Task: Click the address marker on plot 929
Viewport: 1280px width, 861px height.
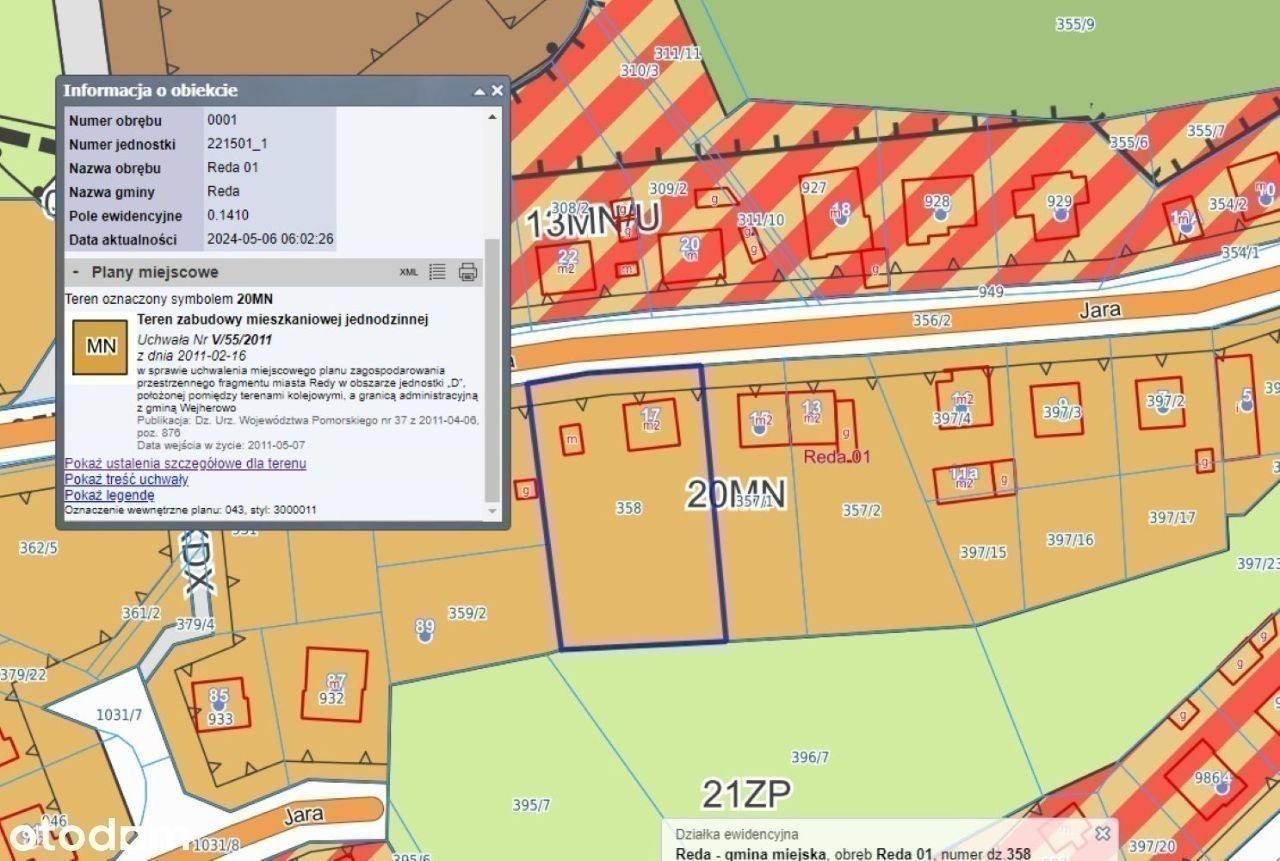Action: pyautogui.click(x=1060, y=213)
